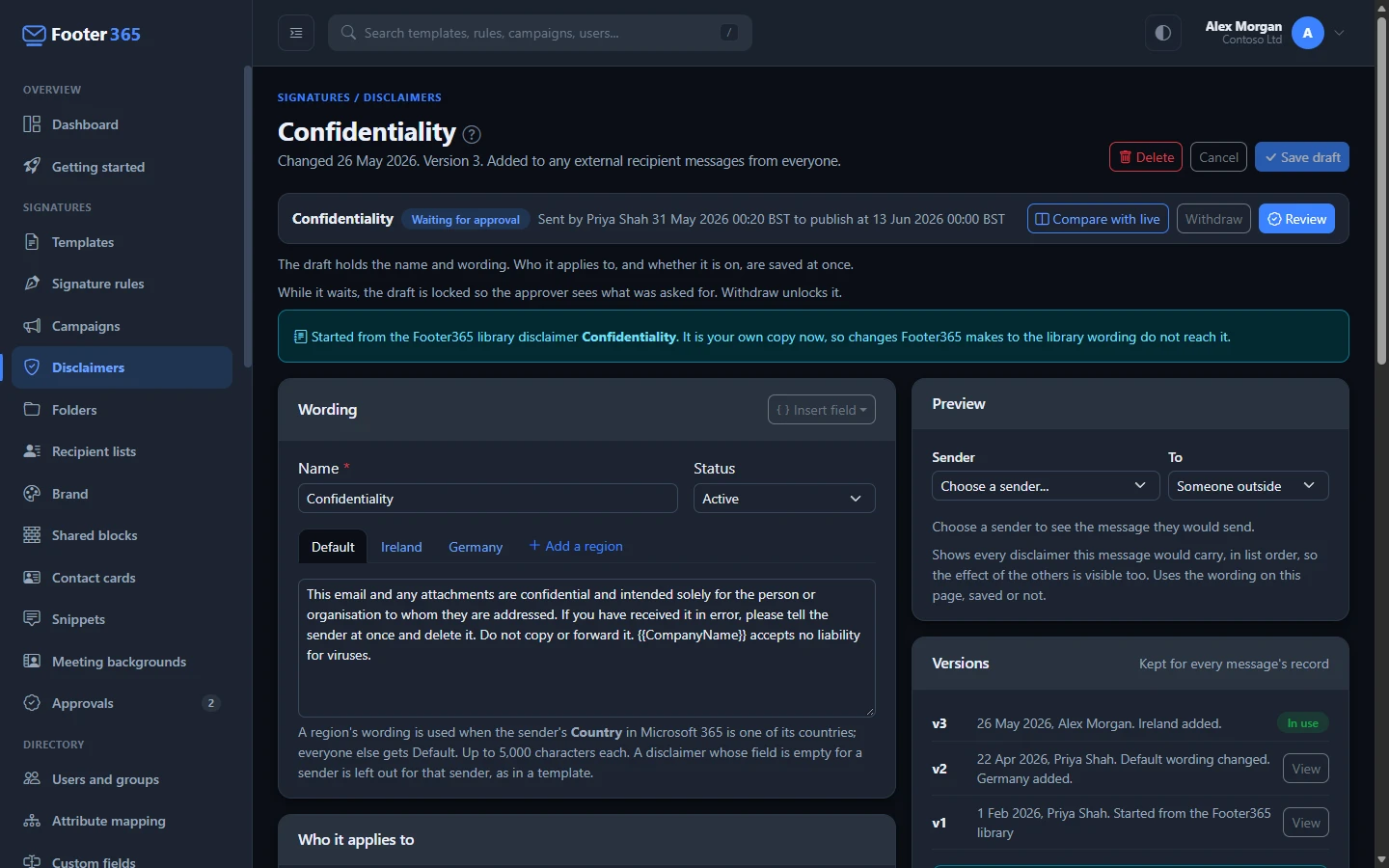Open Shared blocks item
The image size is (1389, 868).
[122, 535]
